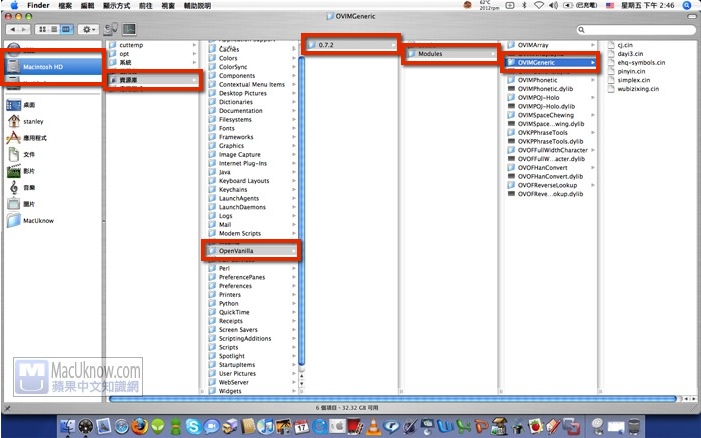Toggle toolbar with the pill button
Screen dimensions: 701x438
[692, 16]
